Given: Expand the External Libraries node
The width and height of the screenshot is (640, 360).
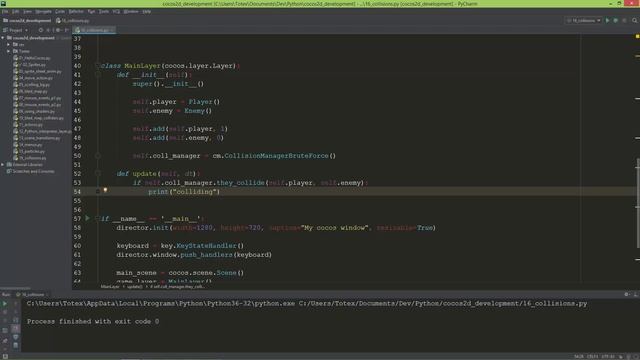Looking at the screenshot, I should pos(3,164).
